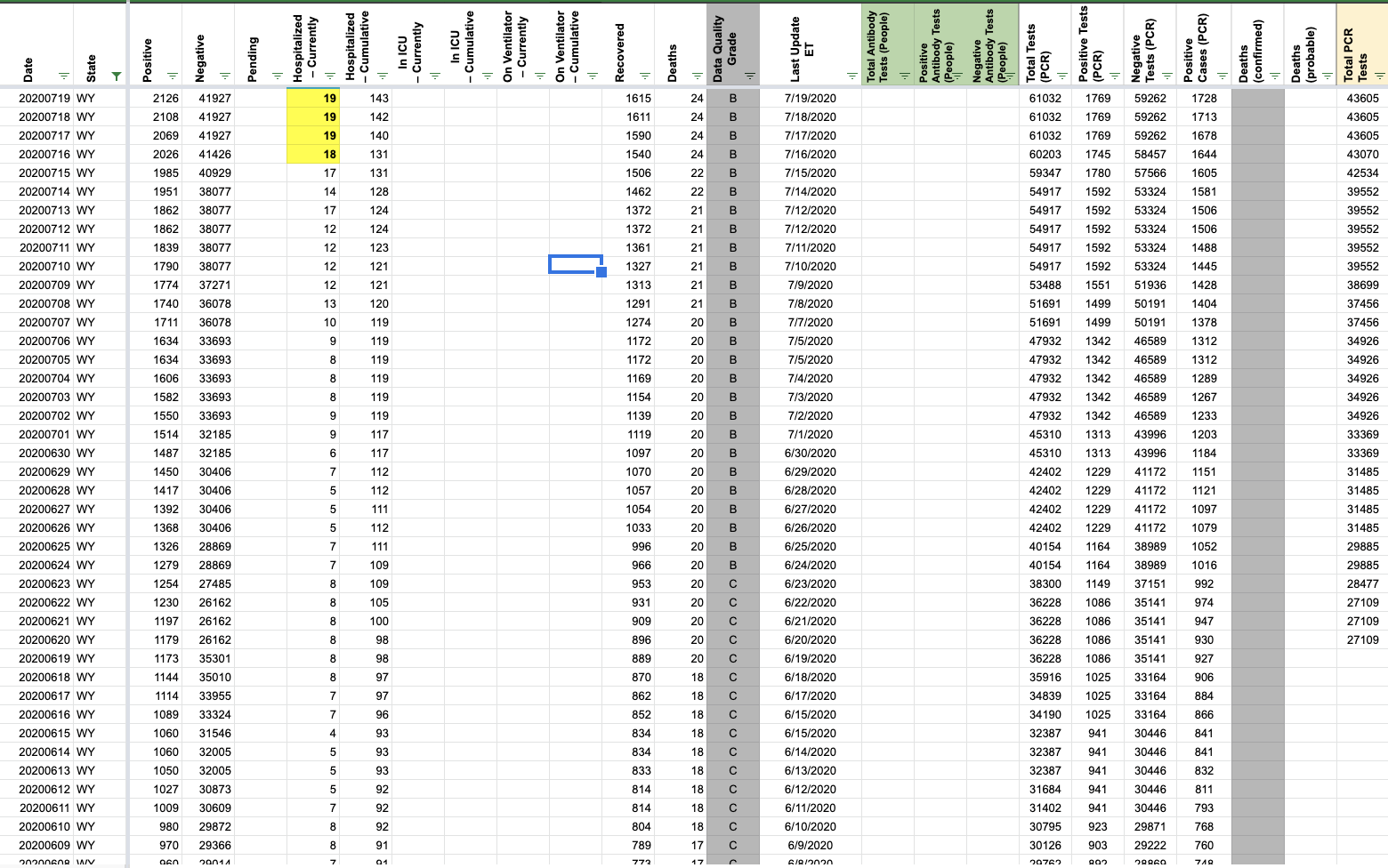Select the Positive Cases (PCR) value 1016
The width and height of the screenshot is (1388, 868).
point(1204,565)
